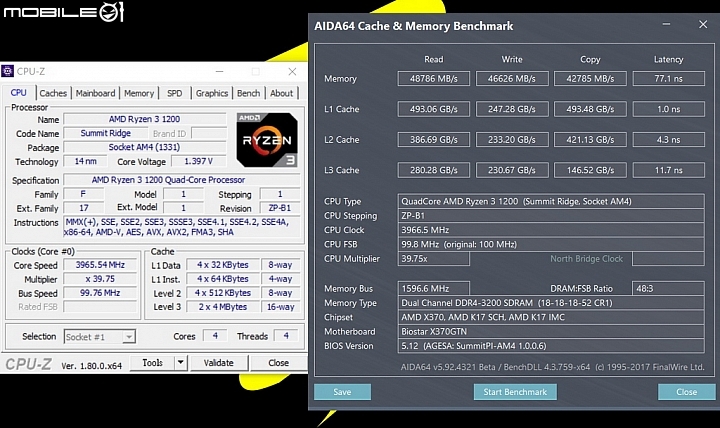Click the Mobile01 logo

pos(64,11)
